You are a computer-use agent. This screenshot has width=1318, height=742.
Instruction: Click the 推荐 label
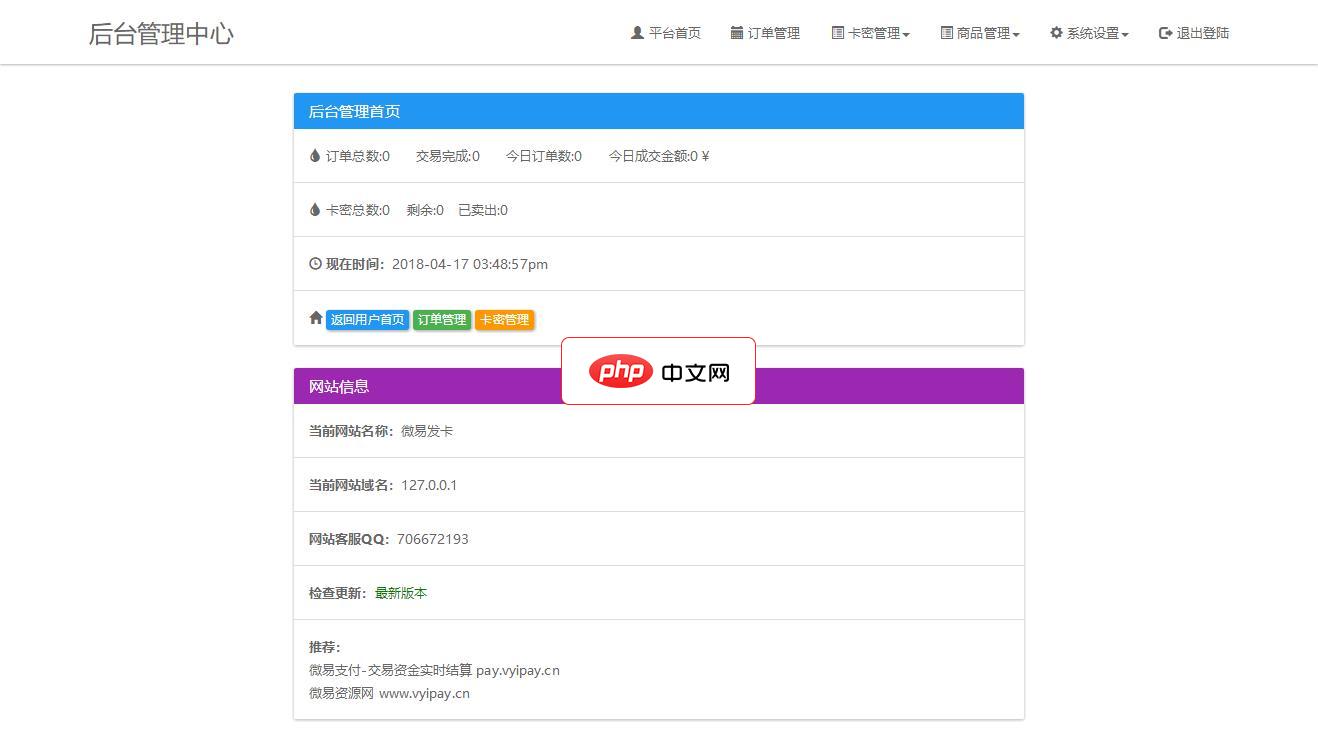pos(325,647)
